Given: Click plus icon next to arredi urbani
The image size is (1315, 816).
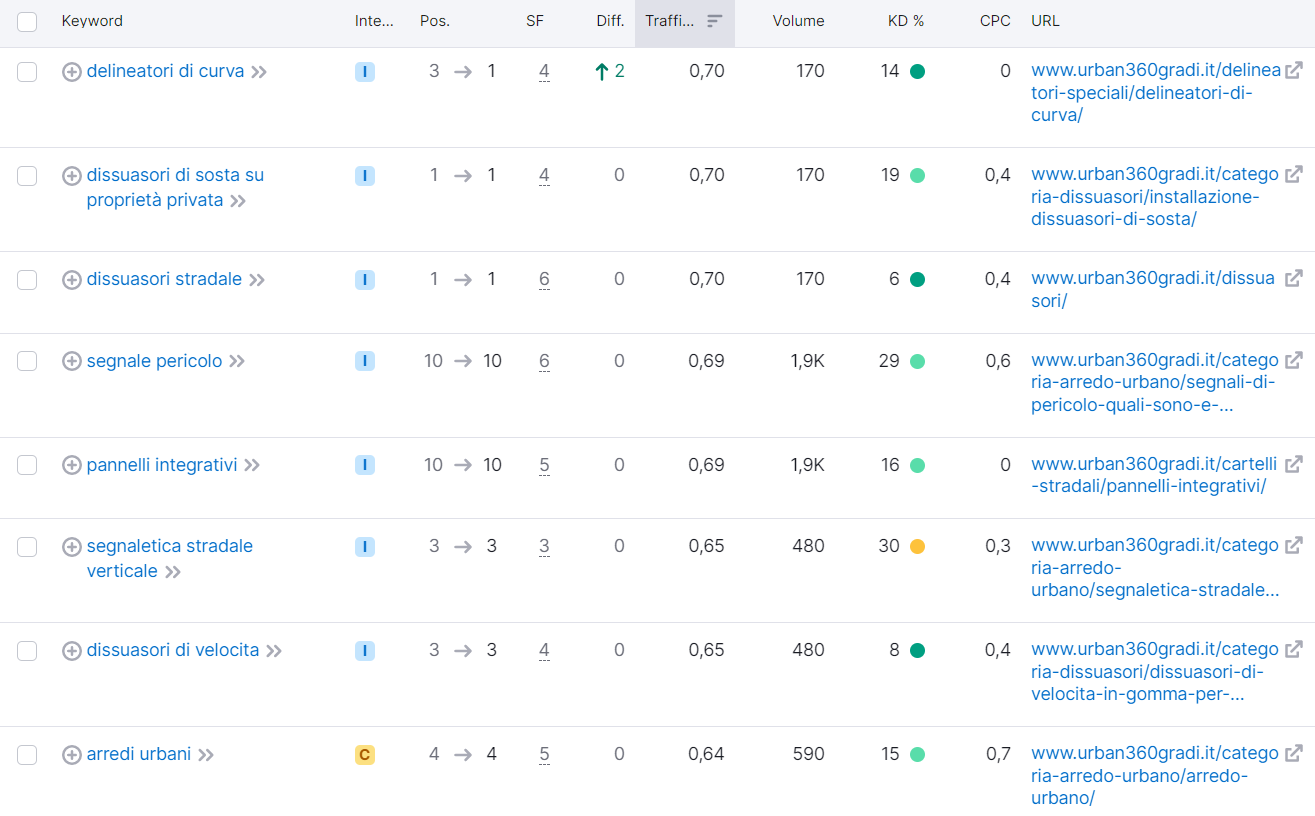Looking at the screenshot, I should pos(72,755).
